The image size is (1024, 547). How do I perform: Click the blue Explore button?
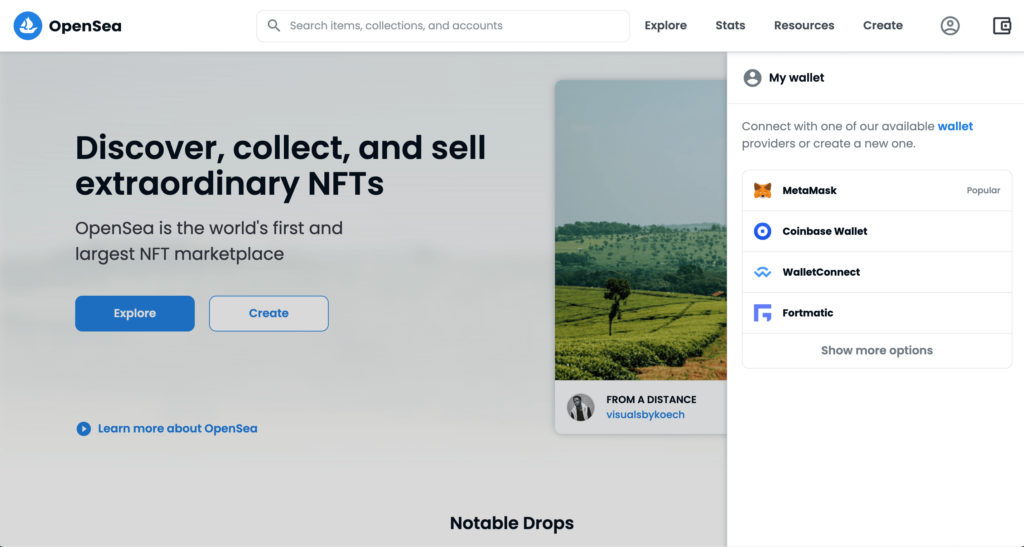135,313
